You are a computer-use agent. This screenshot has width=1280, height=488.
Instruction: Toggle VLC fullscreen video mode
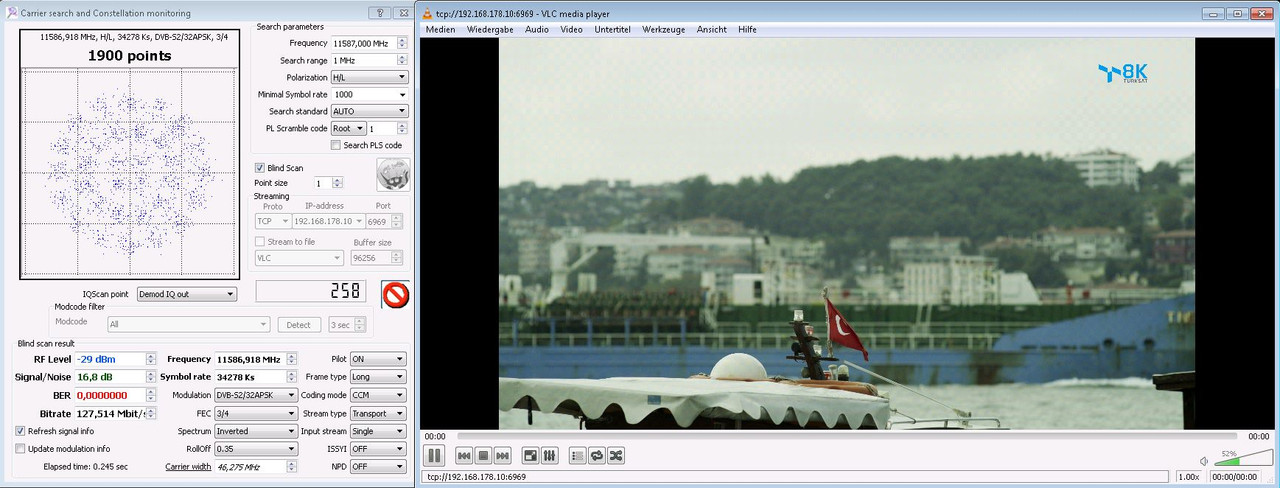(531, 456)
